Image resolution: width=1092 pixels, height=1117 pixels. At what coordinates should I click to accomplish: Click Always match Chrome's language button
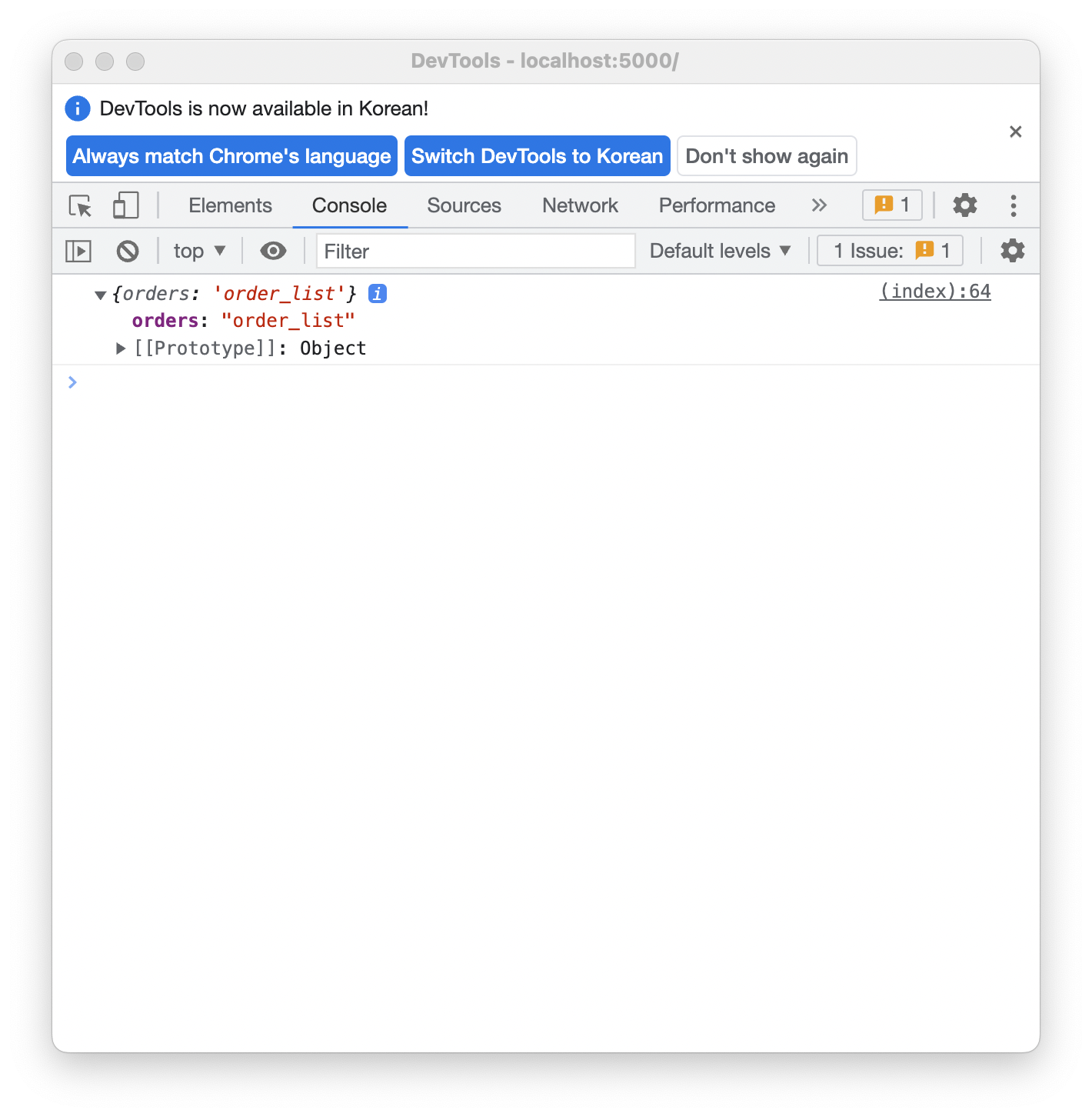[231, 156]
